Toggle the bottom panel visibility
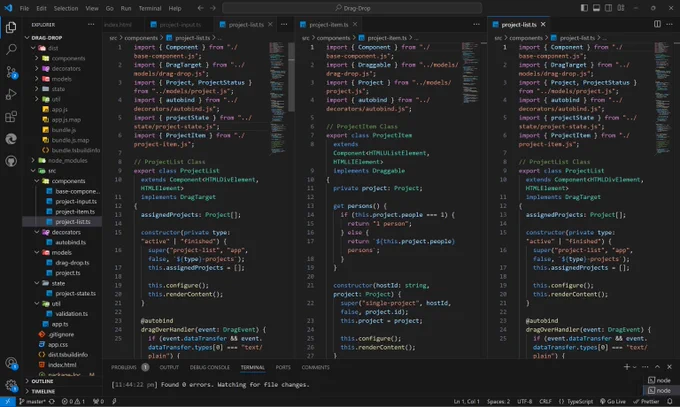This screenshot has height=407, width=680. click(x=596, y=8)
